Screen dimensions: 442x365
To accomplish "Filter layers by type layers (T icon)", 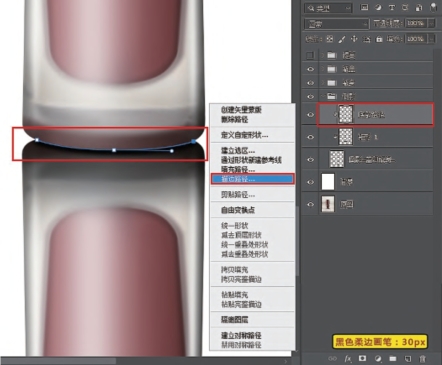I will (x=391, y=8).
